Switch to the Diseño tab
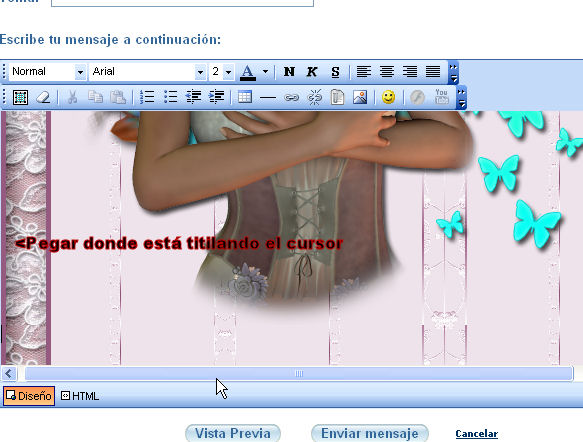 tap(29, 396)
